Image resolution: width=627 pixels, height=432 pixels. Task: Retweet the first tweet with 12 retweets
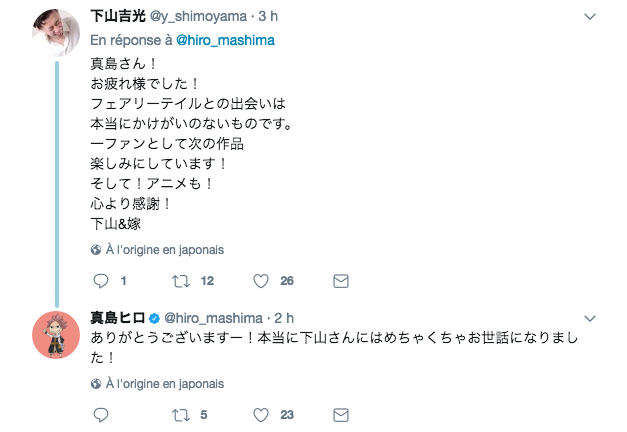click(180, 281)
